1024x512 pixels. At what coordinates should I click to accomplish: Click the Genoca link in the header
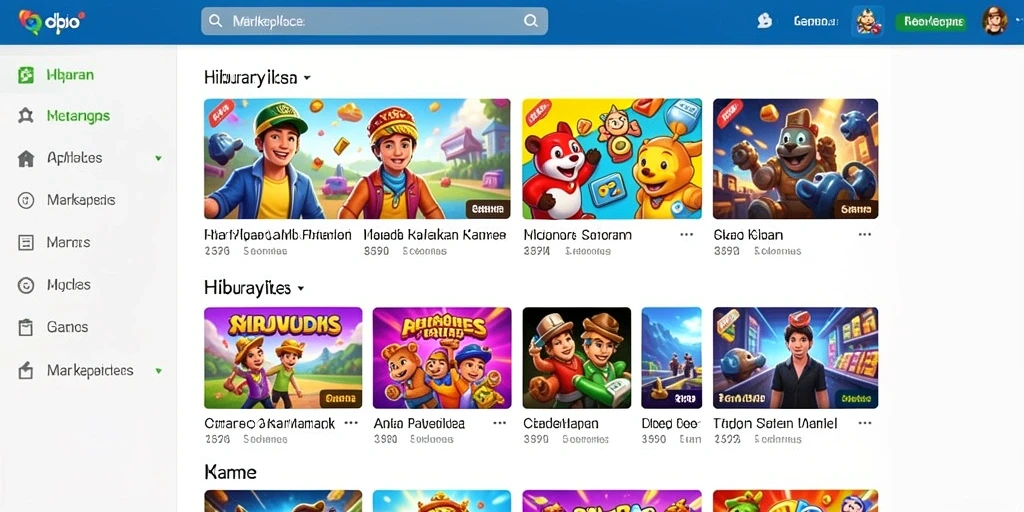coord(816,22)
